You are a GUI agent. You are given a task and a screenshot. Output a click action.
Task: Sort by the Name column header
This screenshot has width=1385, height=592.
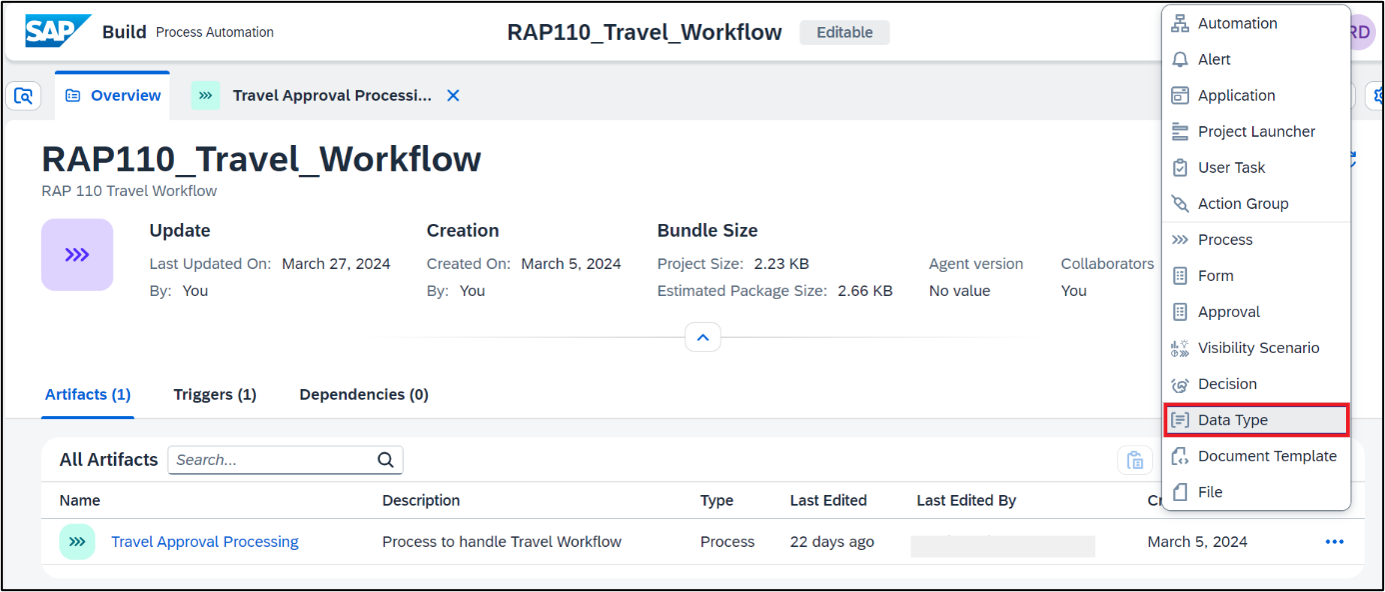[x=80, y=501]
